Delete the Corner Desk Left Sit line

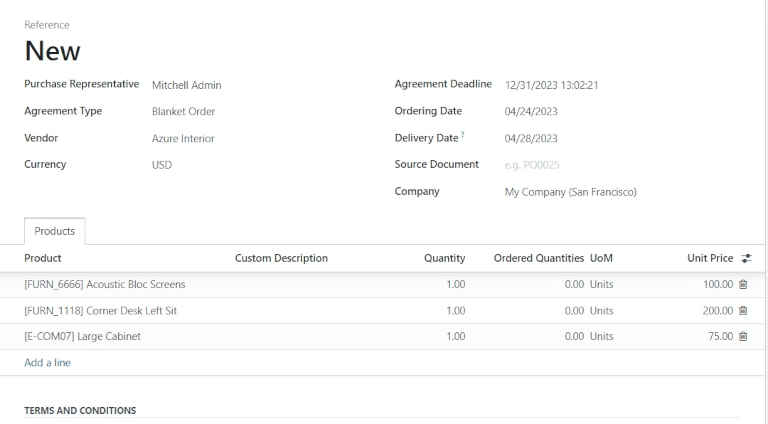coord(743,311)
